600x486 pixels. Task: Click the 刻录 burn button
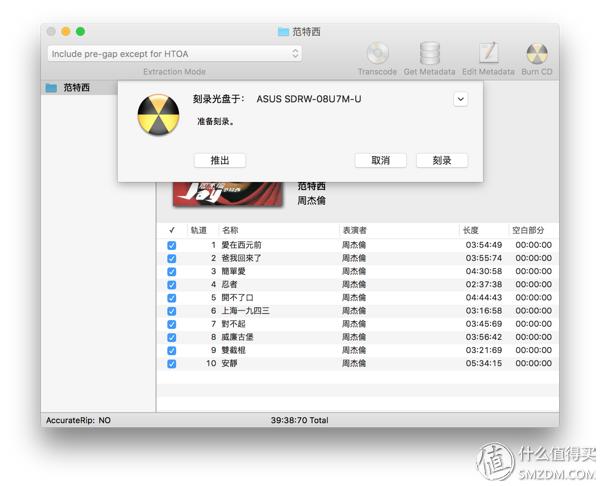(442, 160)
